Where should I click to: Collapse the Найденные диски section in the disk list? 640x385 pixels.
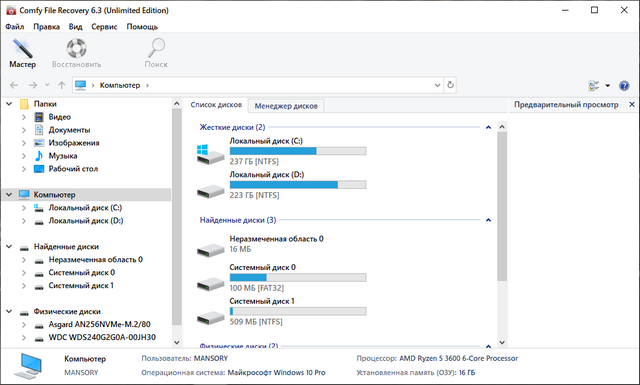tap(488, 220)
